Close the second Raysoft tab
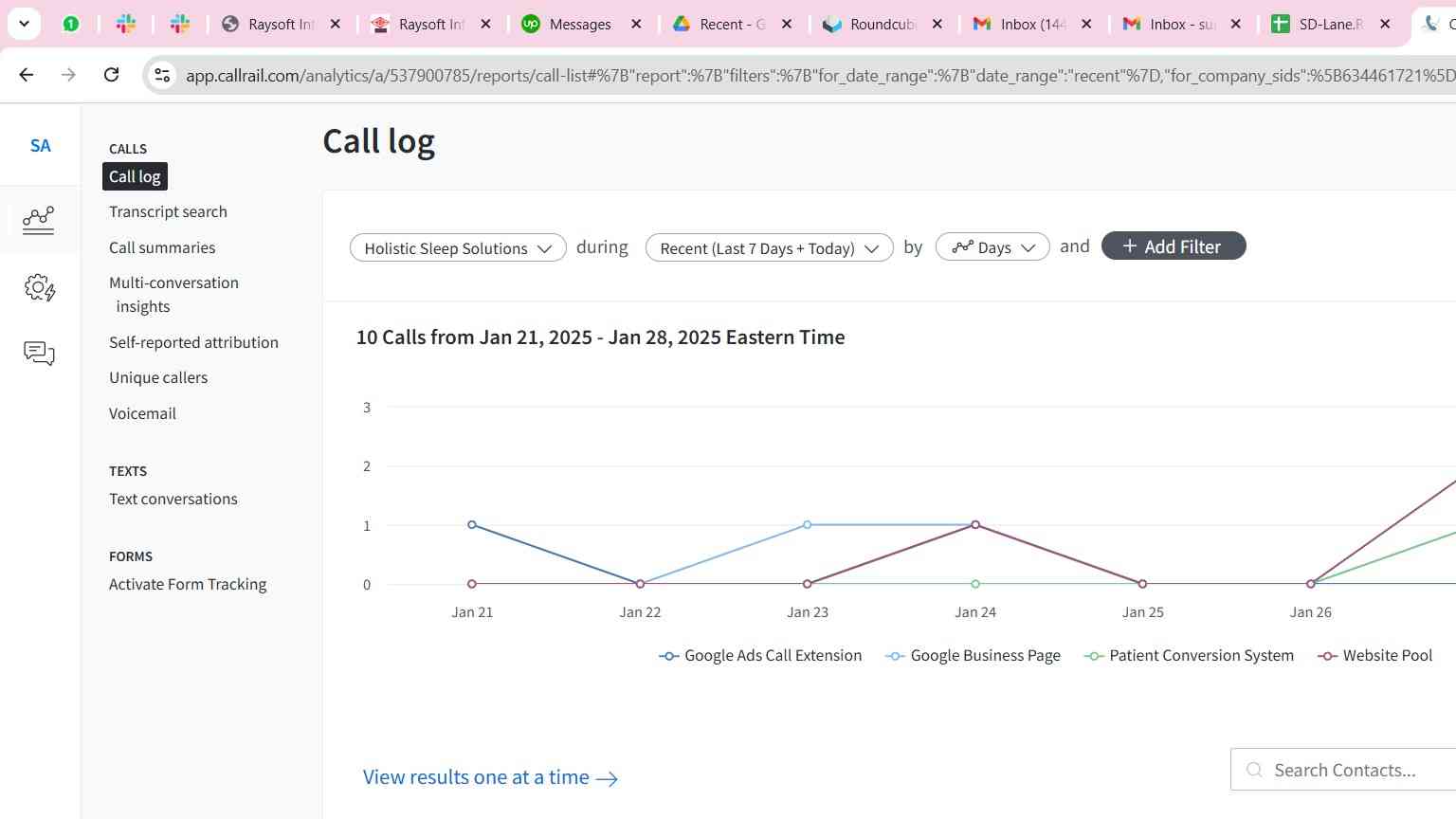Screen dimensions: 1456x819 [x=486, y=24]
